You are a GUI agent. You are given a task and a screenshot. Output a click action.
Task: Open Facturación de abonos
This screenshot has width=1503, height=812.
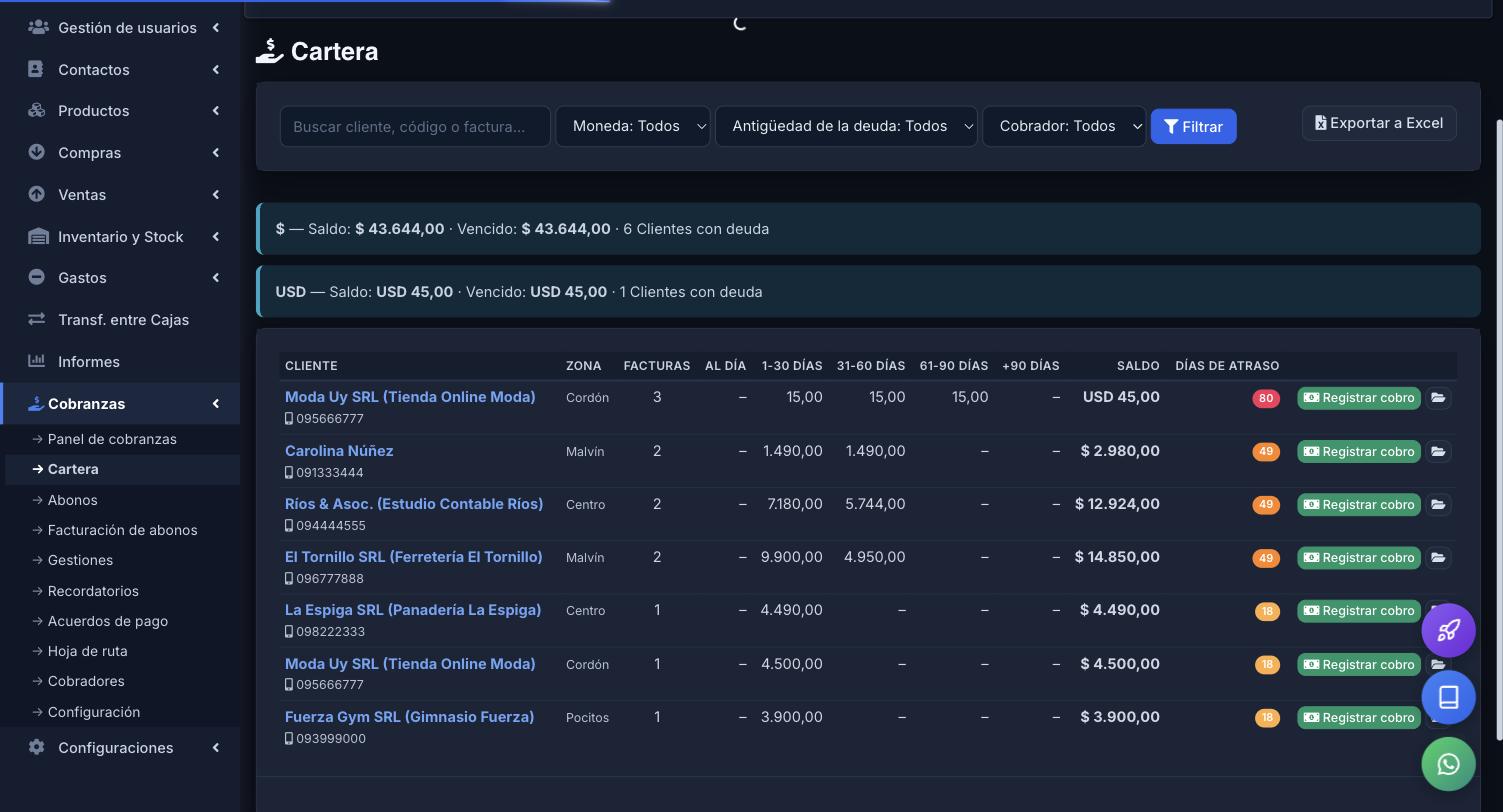(x=122, y=530)
